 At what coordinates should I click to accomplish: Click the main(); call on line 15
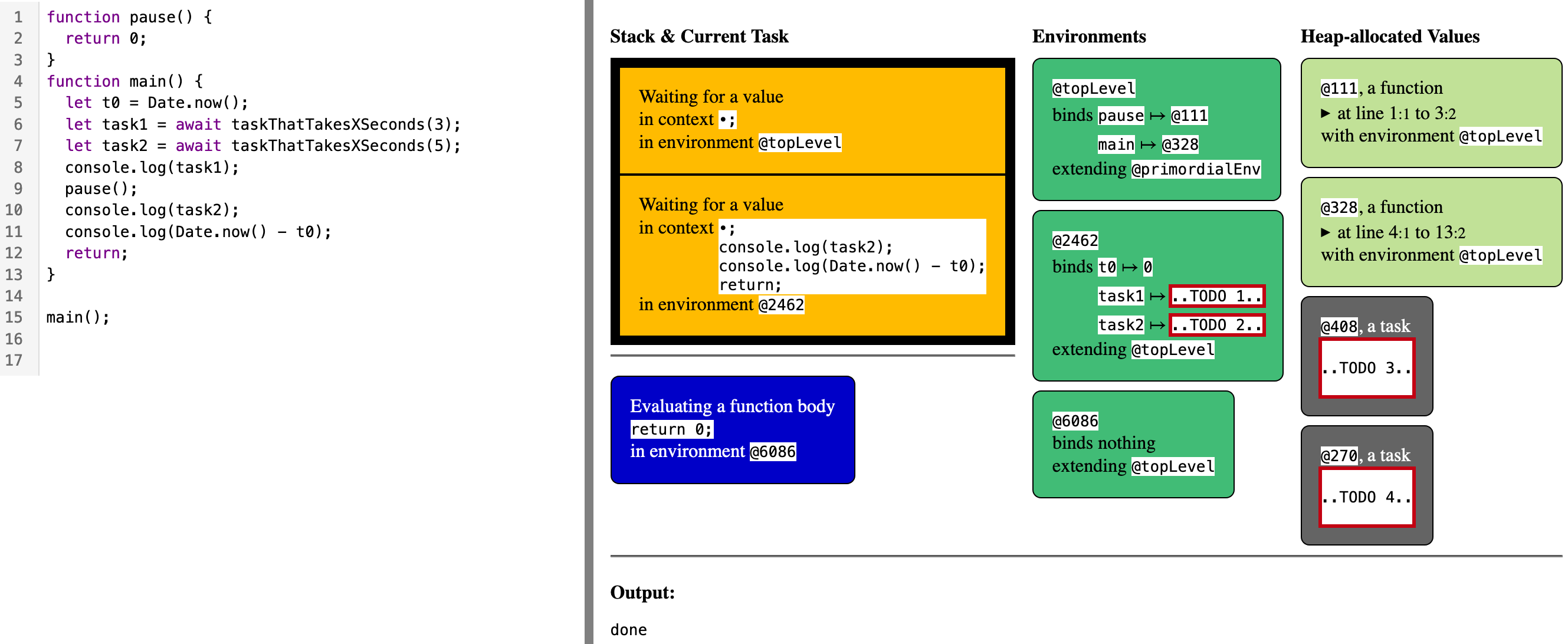click(78, 318)
